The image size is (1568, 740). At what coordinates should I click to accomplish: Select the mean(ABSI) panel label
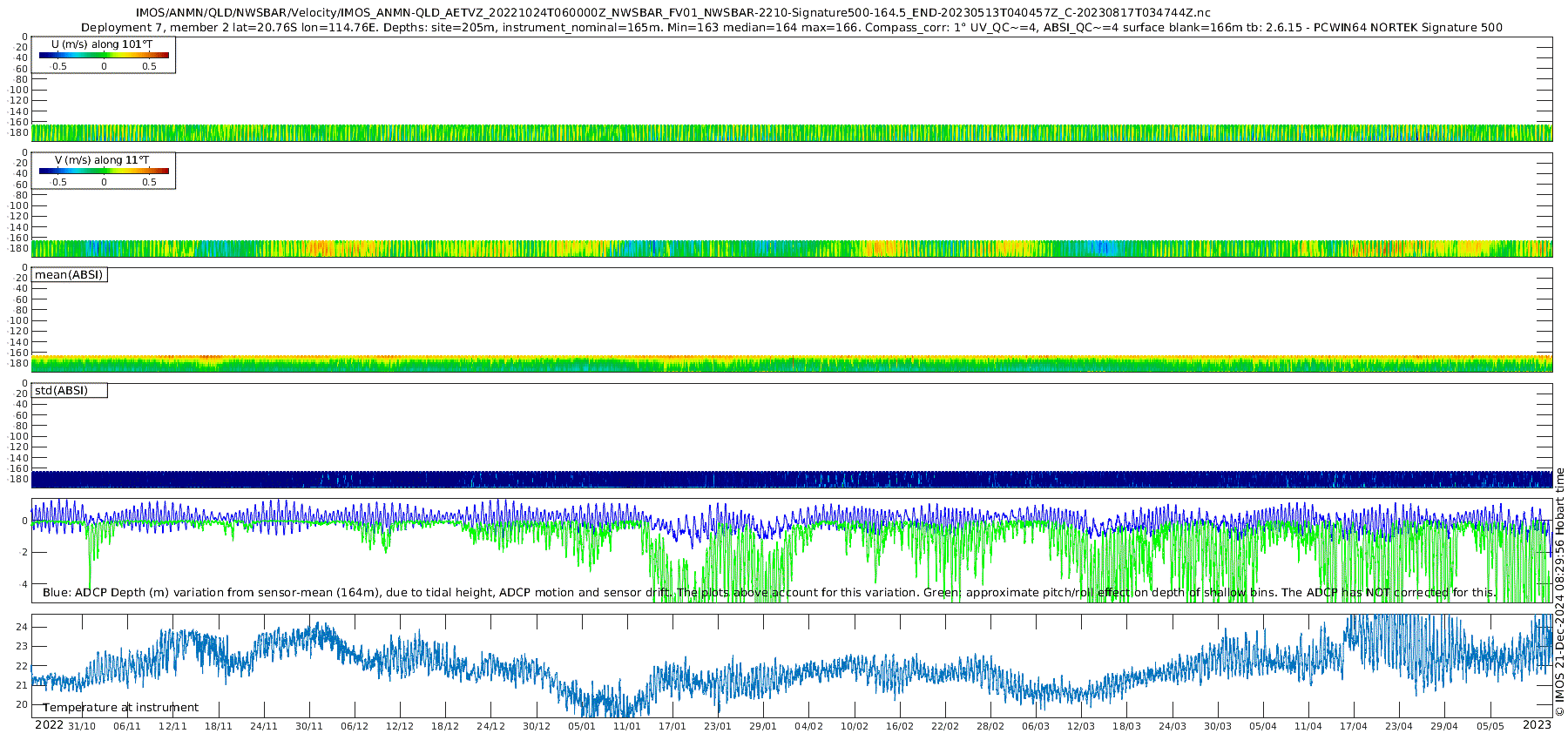(x=69, y=275)
